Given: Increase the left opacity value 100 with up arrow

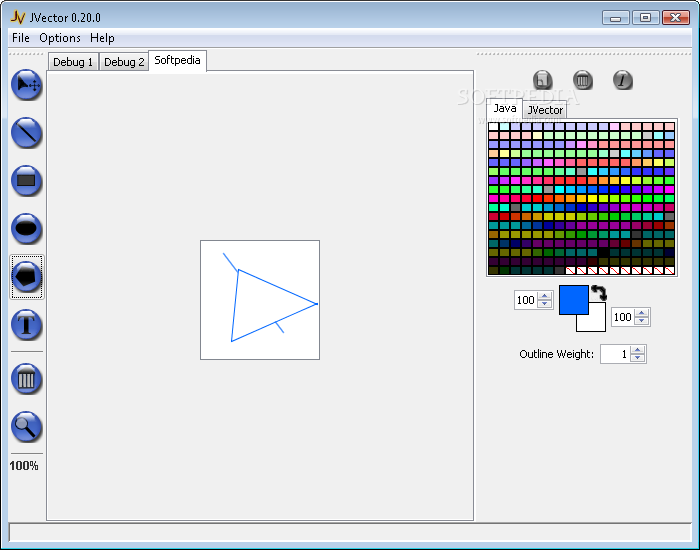Looking at the screenshot, I should coord(544,296).
